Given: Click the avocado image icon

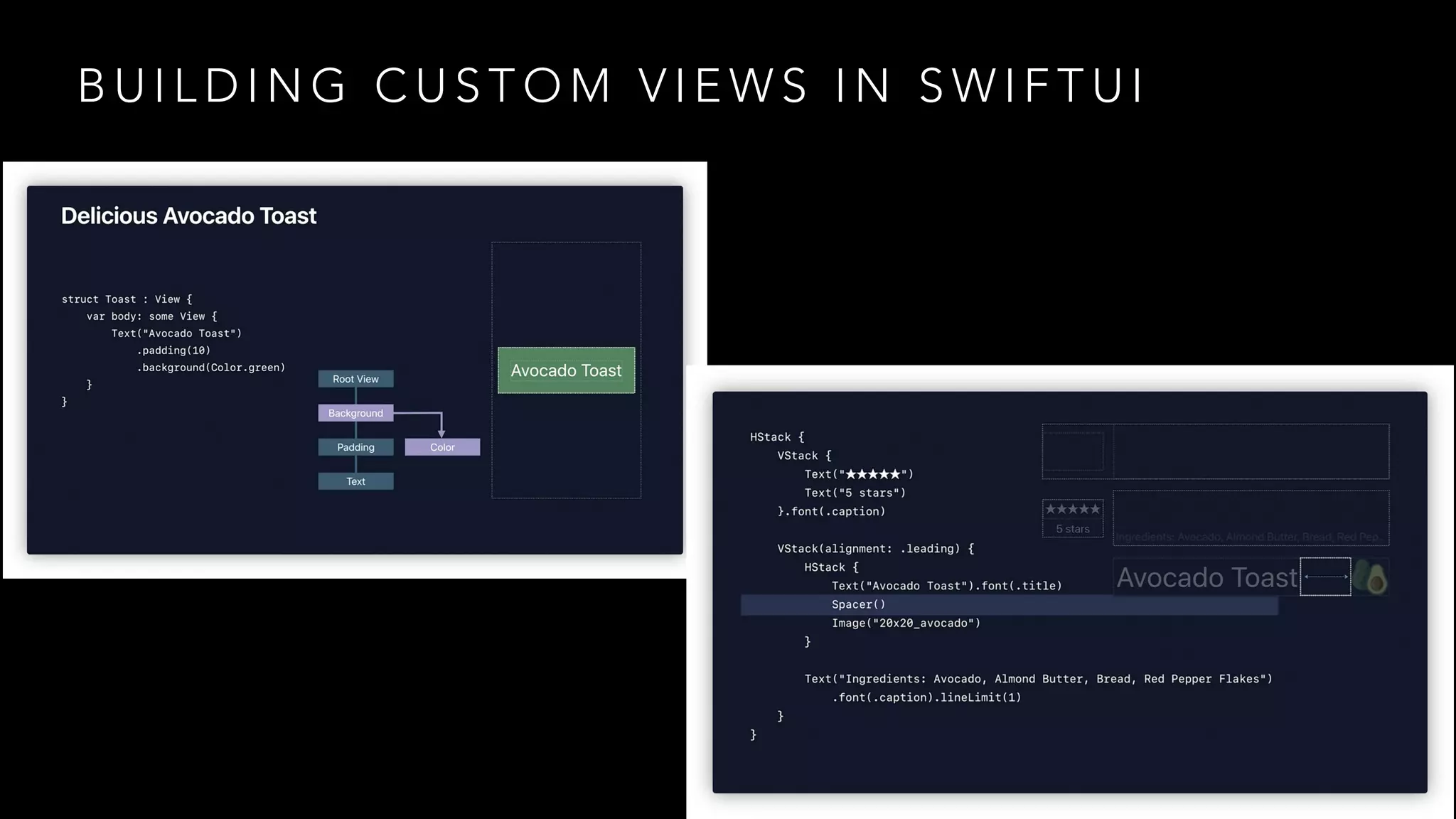Looking at the screenshot, I should point(1371,577).
